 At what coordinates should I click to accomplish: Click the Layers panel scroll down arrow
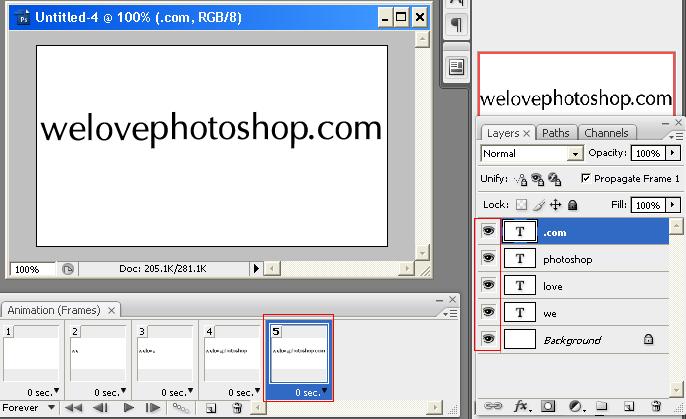pos(676,388)
